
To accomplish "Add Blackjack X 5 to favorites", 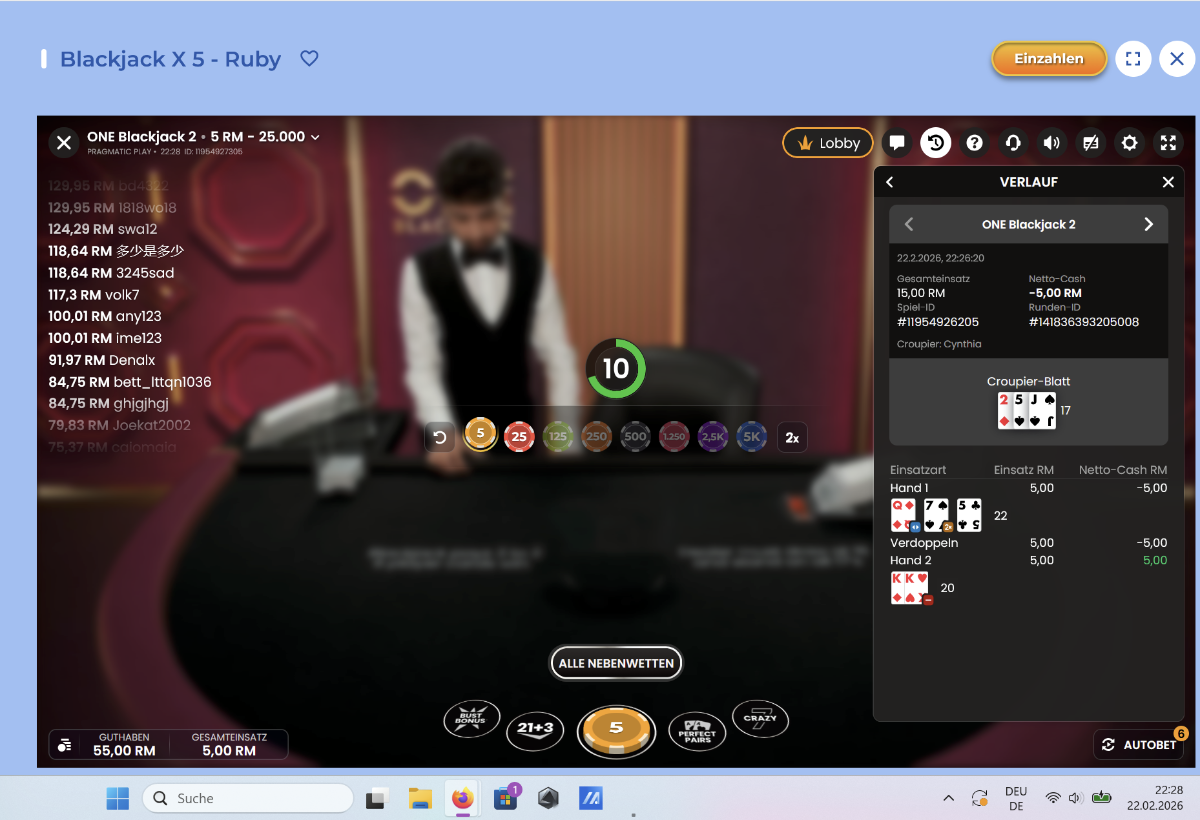I will [x=310, y=59].
